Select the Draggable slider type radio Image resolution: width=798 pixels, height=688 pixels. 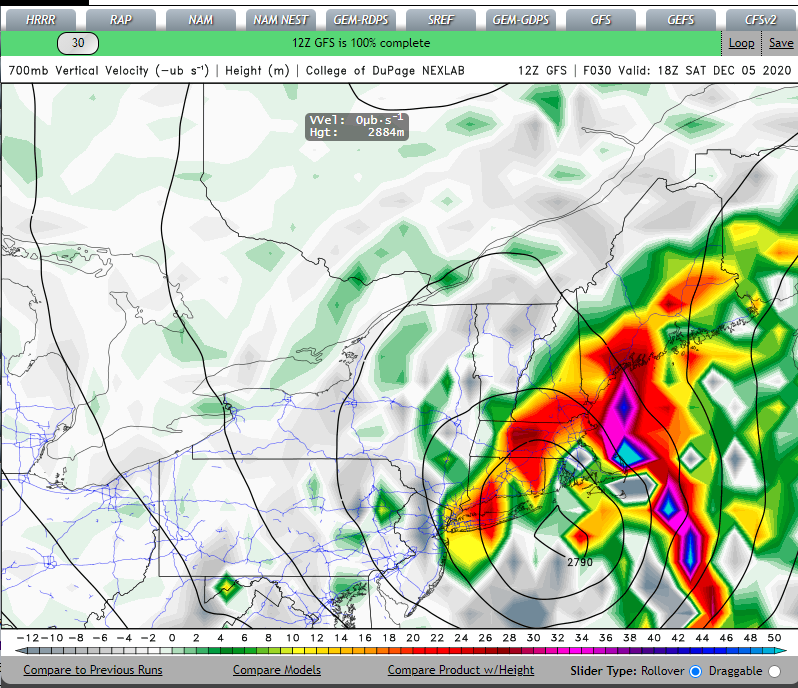pyautogui.click(x=775, y=671)
